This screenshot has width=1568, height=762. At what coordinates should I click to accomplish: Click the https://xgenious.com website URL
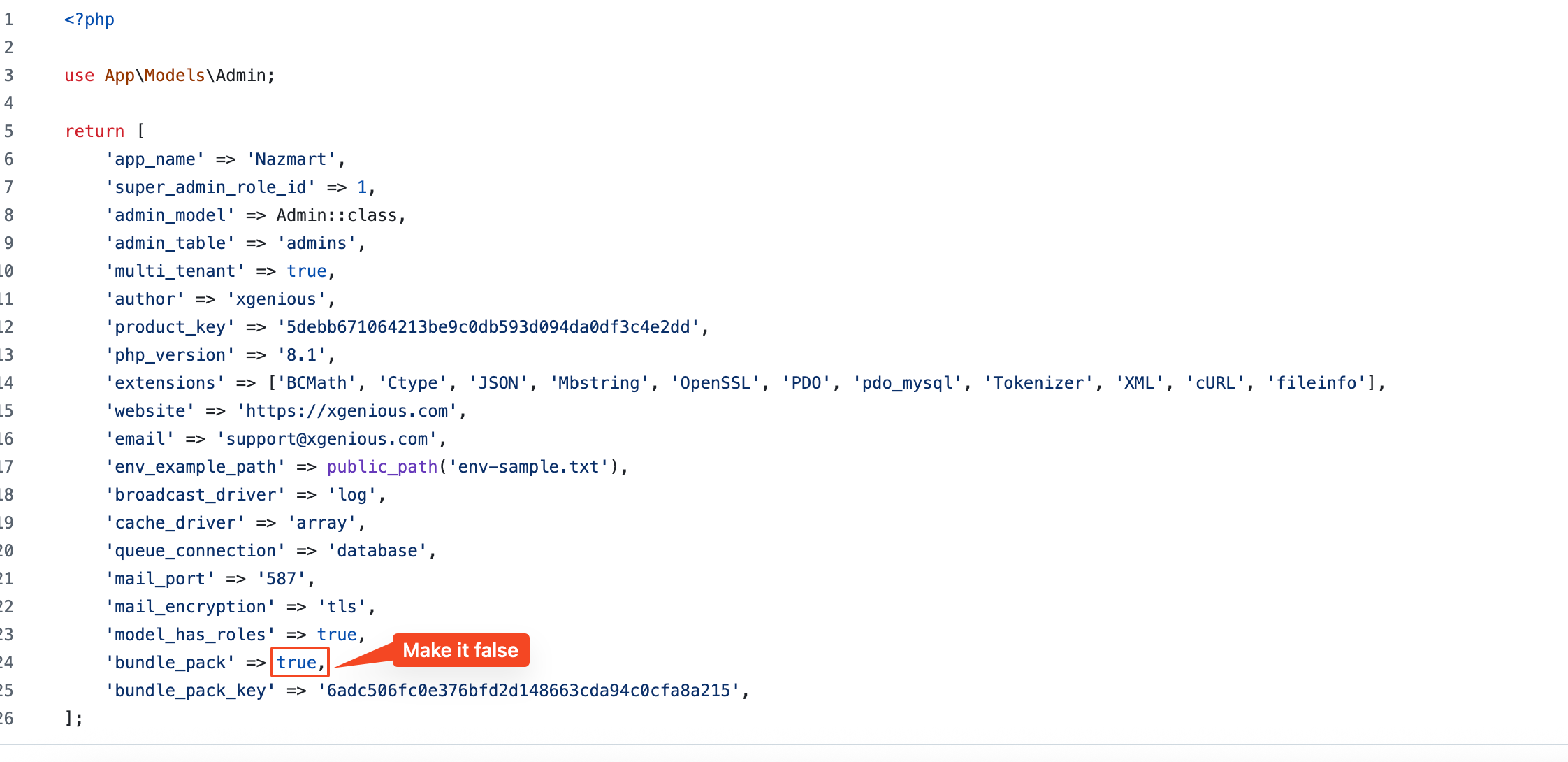point(347,411)
